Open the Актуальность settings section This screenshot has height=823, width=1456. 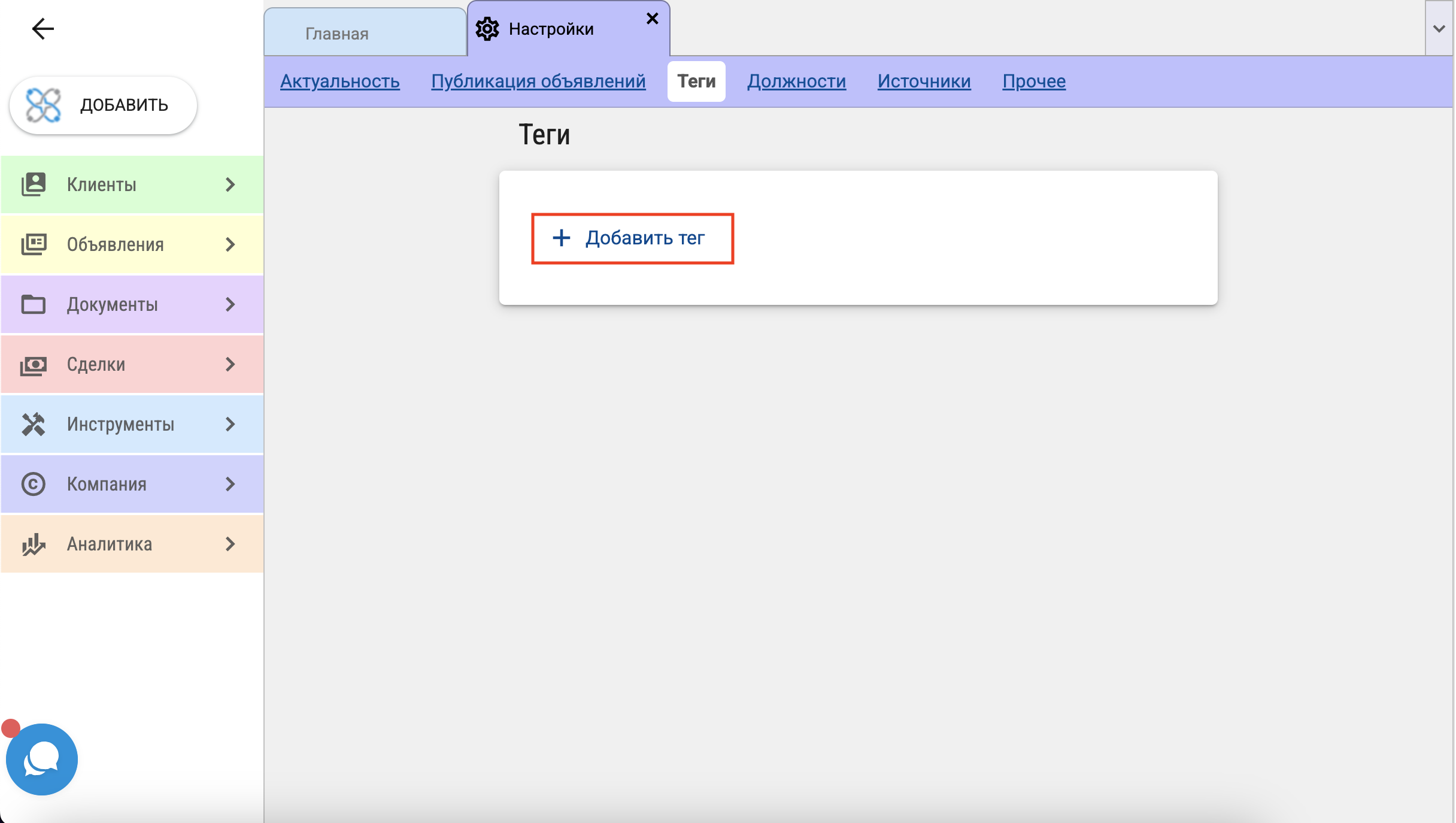click(340, 81)
